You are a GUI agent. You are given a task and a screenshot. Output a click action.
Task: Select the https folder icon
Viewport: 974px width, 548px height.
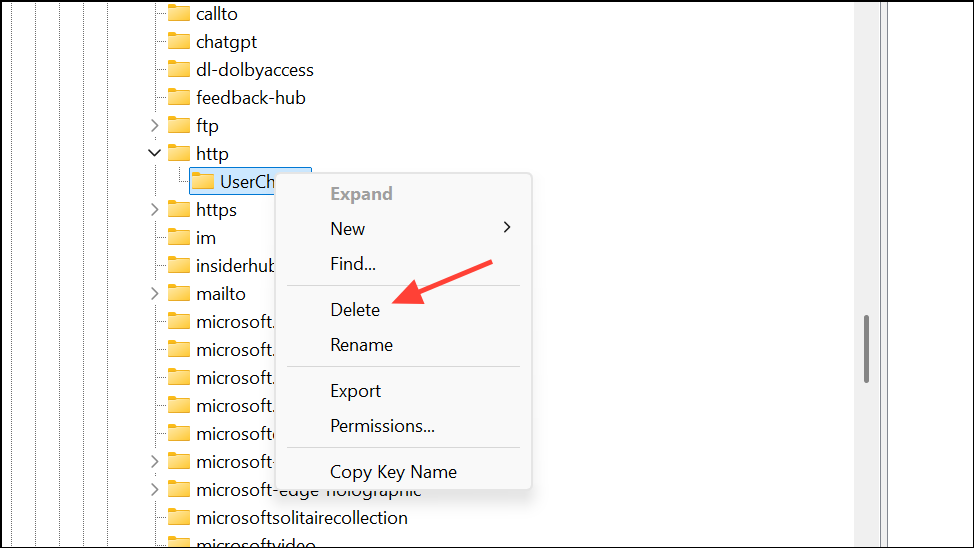179,210
